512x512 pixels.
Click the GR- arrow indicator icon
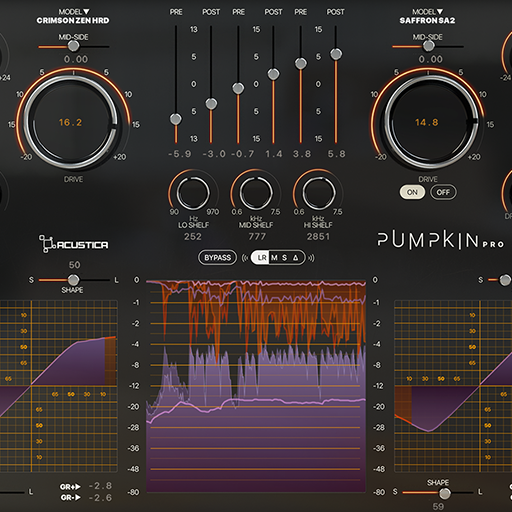click(x=78, y=497)
